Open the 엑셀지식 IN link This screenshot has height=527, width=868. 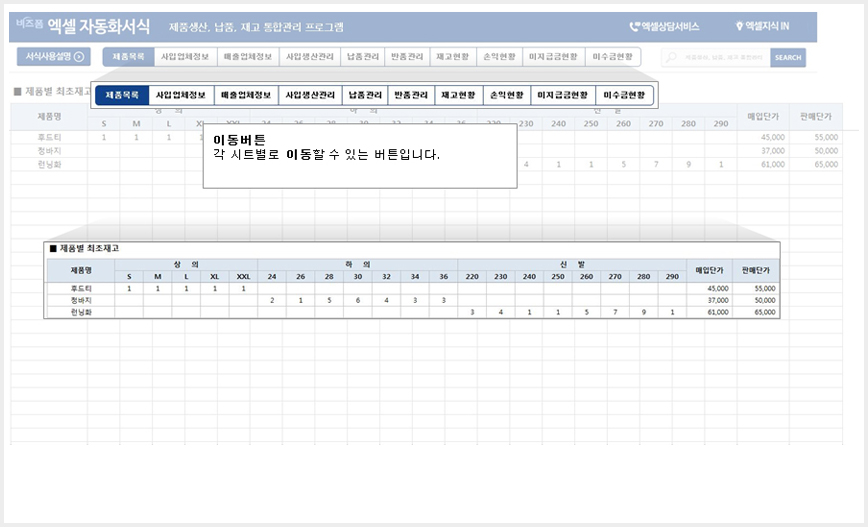(762, 26)
